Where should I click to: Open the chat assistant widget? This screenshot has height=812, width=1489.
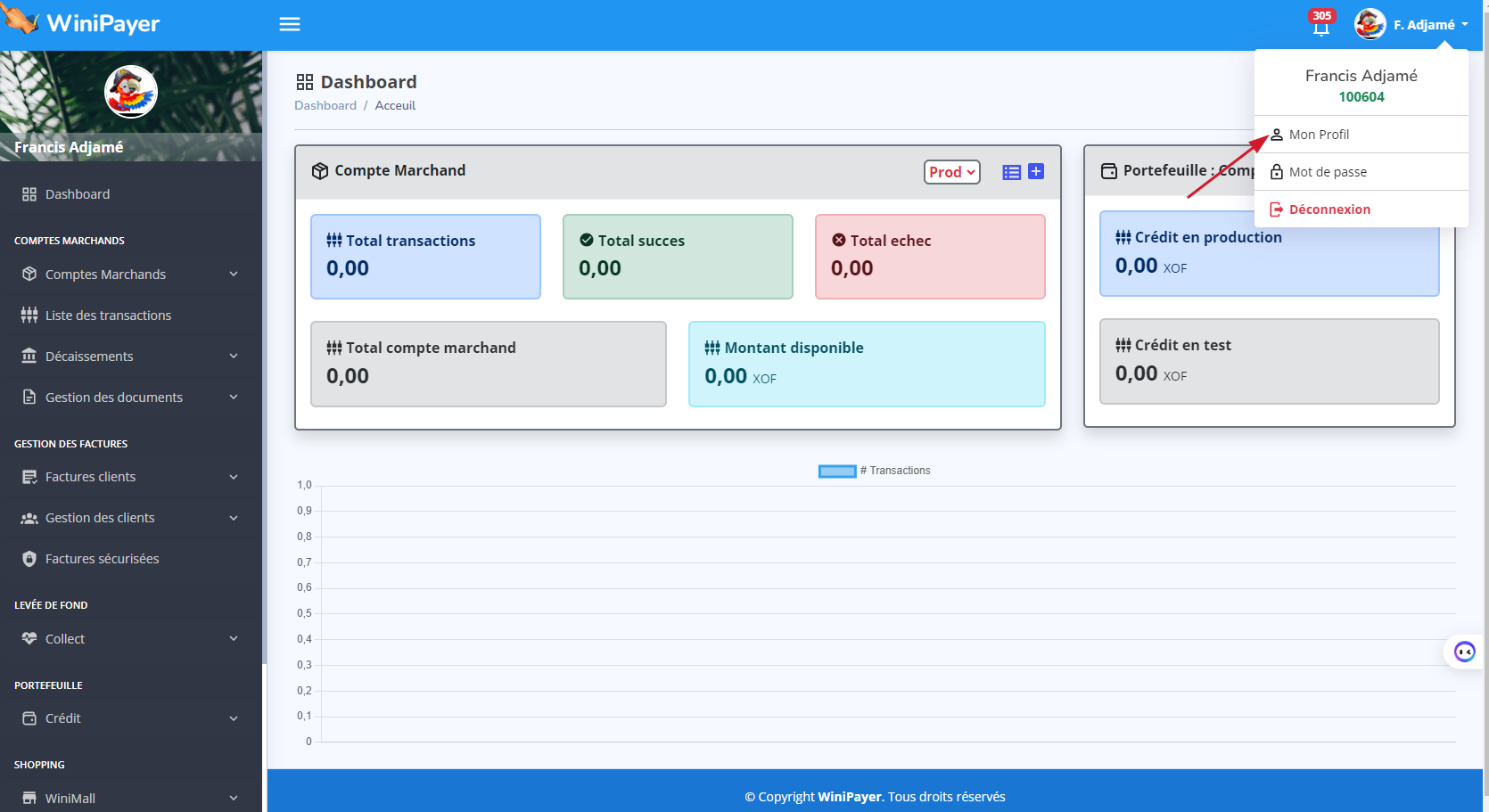(1465, 652)
